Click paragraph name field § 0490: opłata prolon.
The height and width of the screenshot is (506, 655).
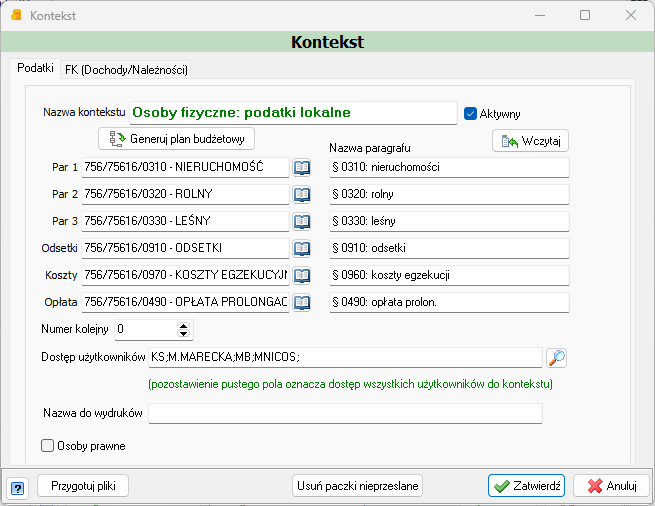[x=449, y=302]
